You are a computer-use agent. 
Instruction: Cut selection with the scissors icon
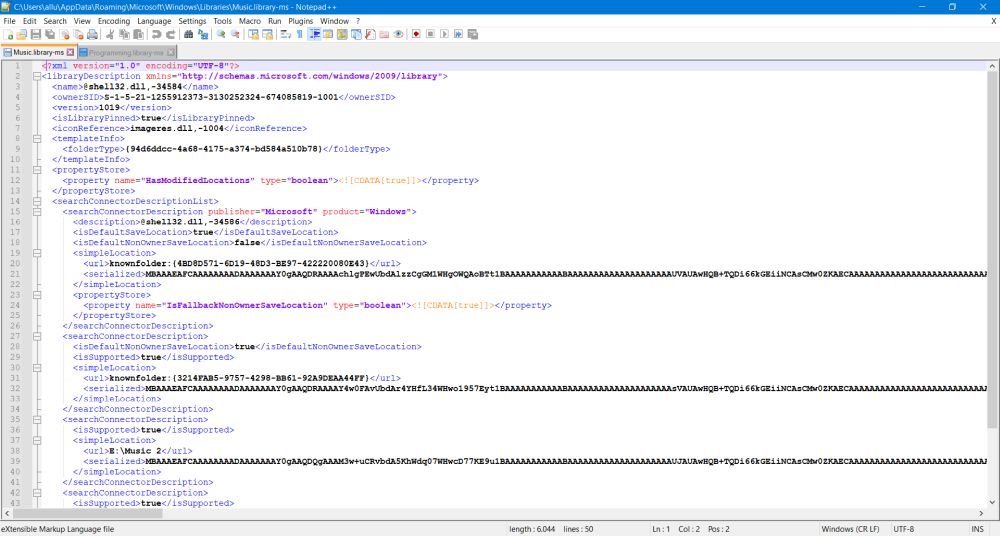tap(110, 34)
